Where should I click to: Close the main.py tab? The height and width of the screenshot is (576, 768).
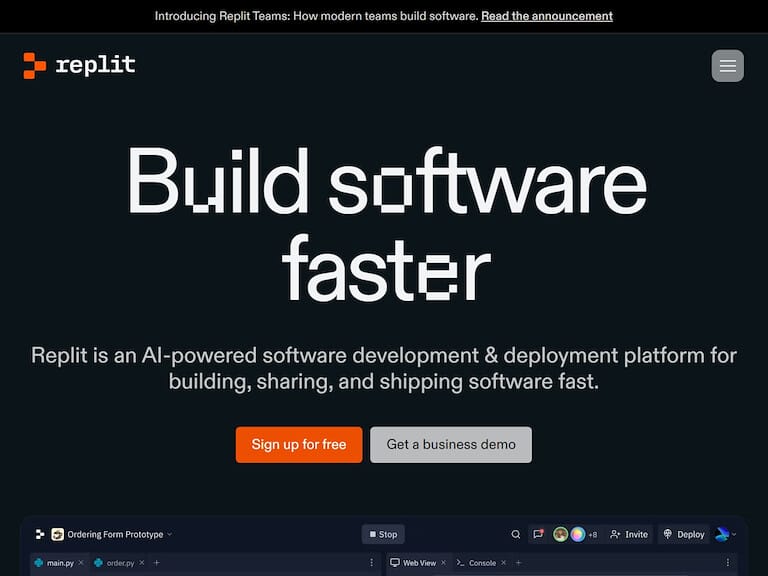(82, 563)
